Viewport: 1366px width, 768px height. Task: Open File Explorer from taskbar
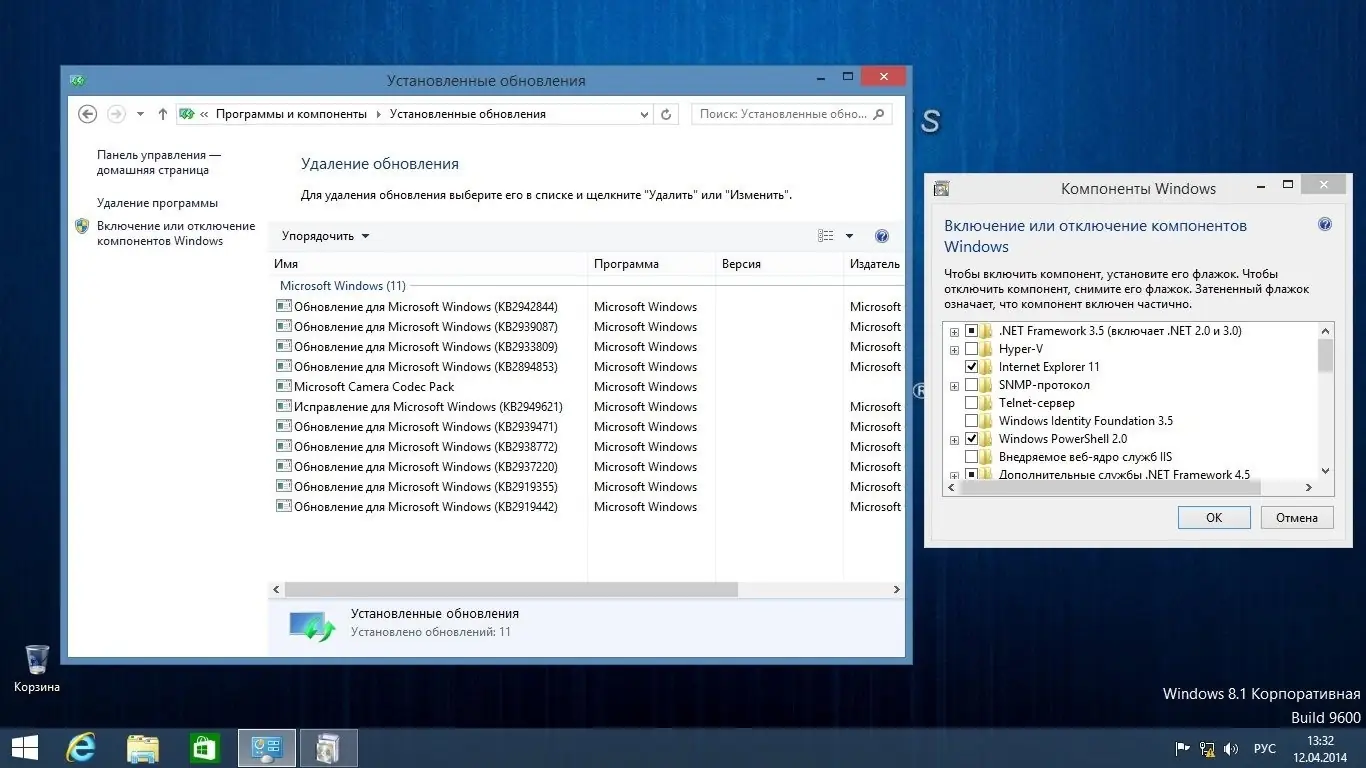(x=143, y=748)
